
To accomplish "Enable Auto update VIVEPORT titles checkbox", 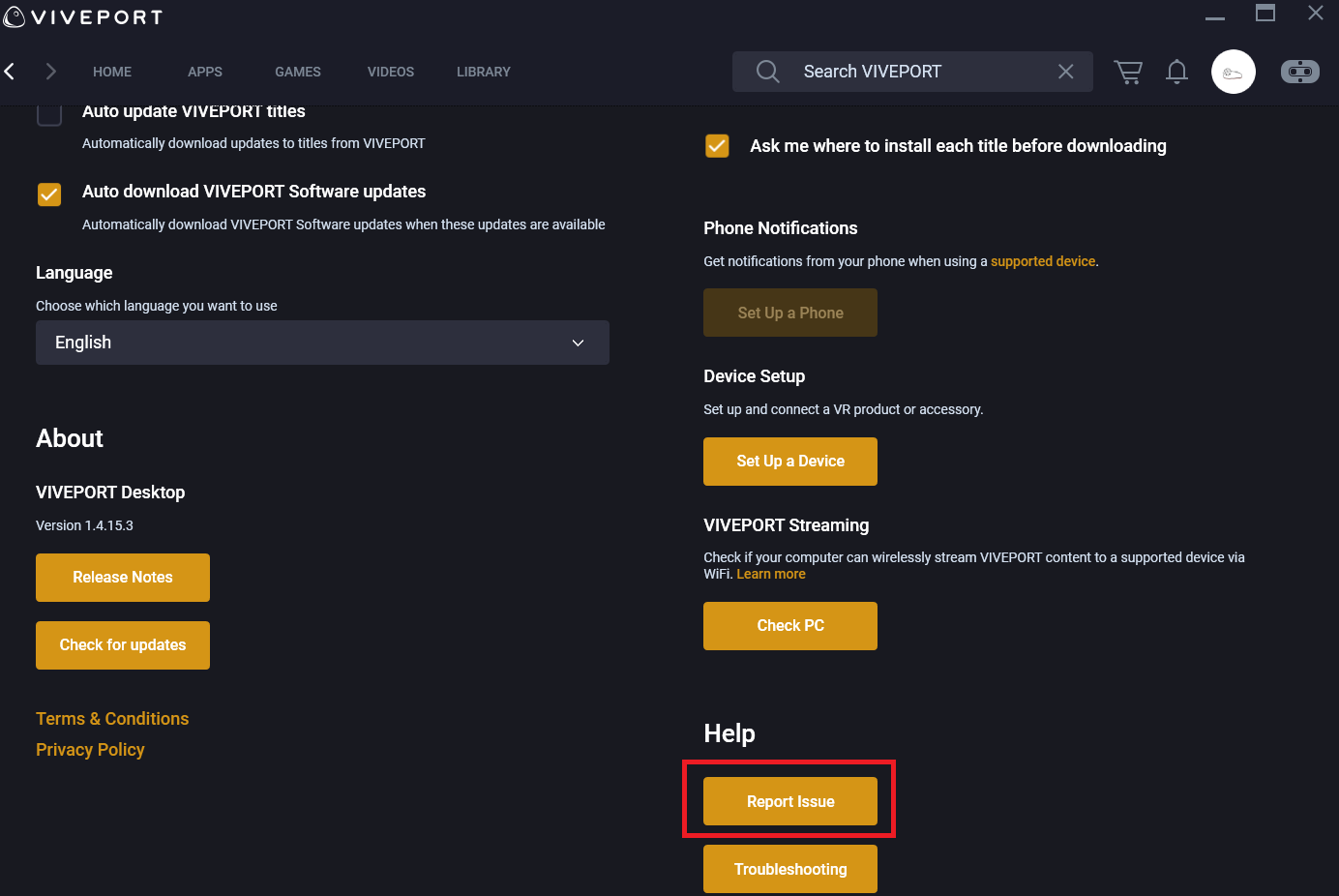I will (x=49, y=114).
